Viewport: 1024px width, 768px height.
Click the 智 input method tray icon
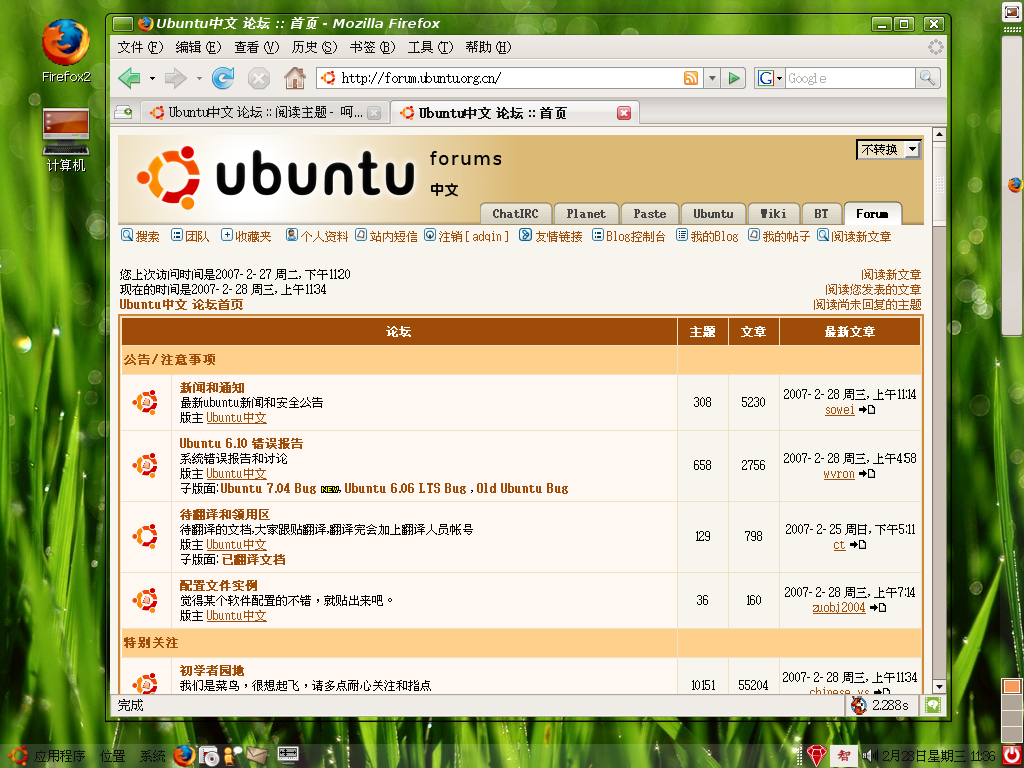click(x=843, y=756)
